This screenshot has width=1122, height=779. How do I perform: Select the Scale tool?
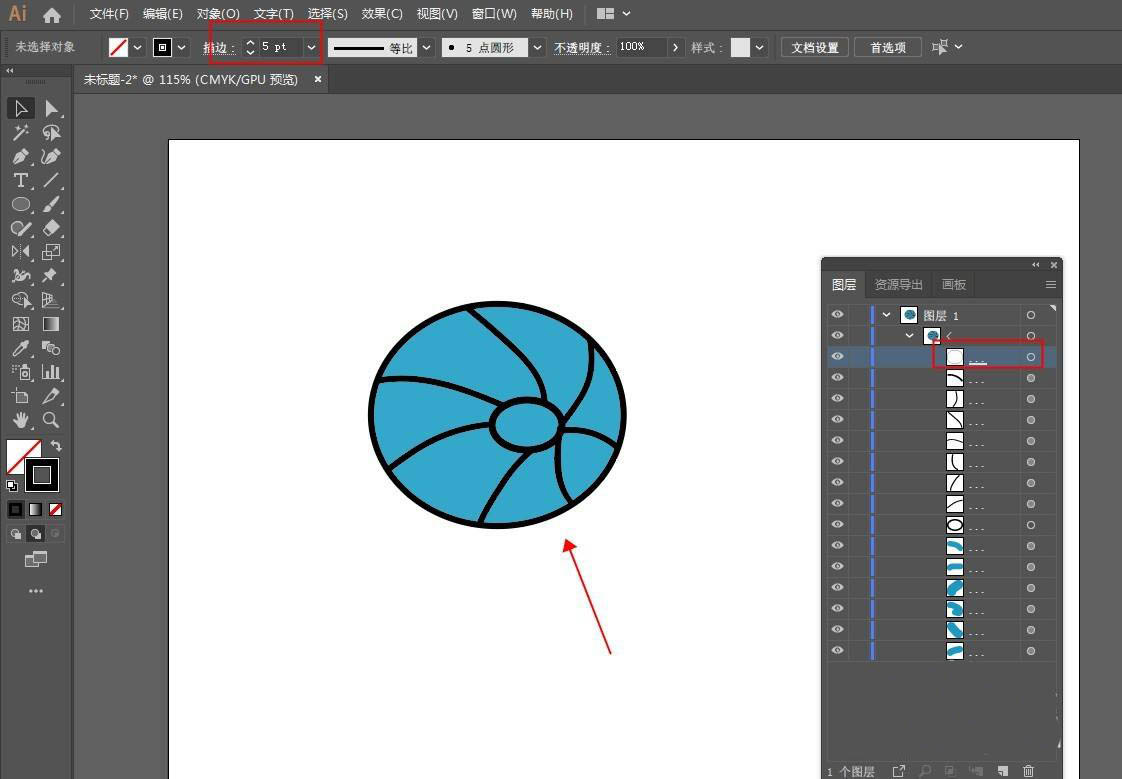(x=51, y=252)
